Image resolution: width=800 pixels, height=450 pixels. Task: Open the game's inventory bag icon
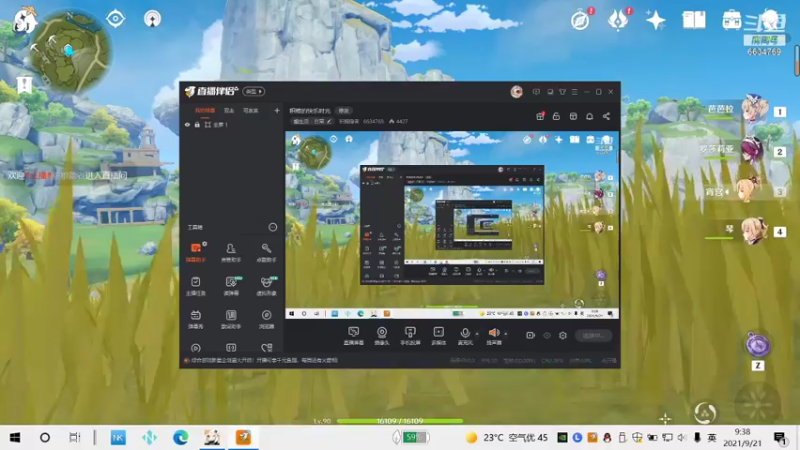(732, 20)
